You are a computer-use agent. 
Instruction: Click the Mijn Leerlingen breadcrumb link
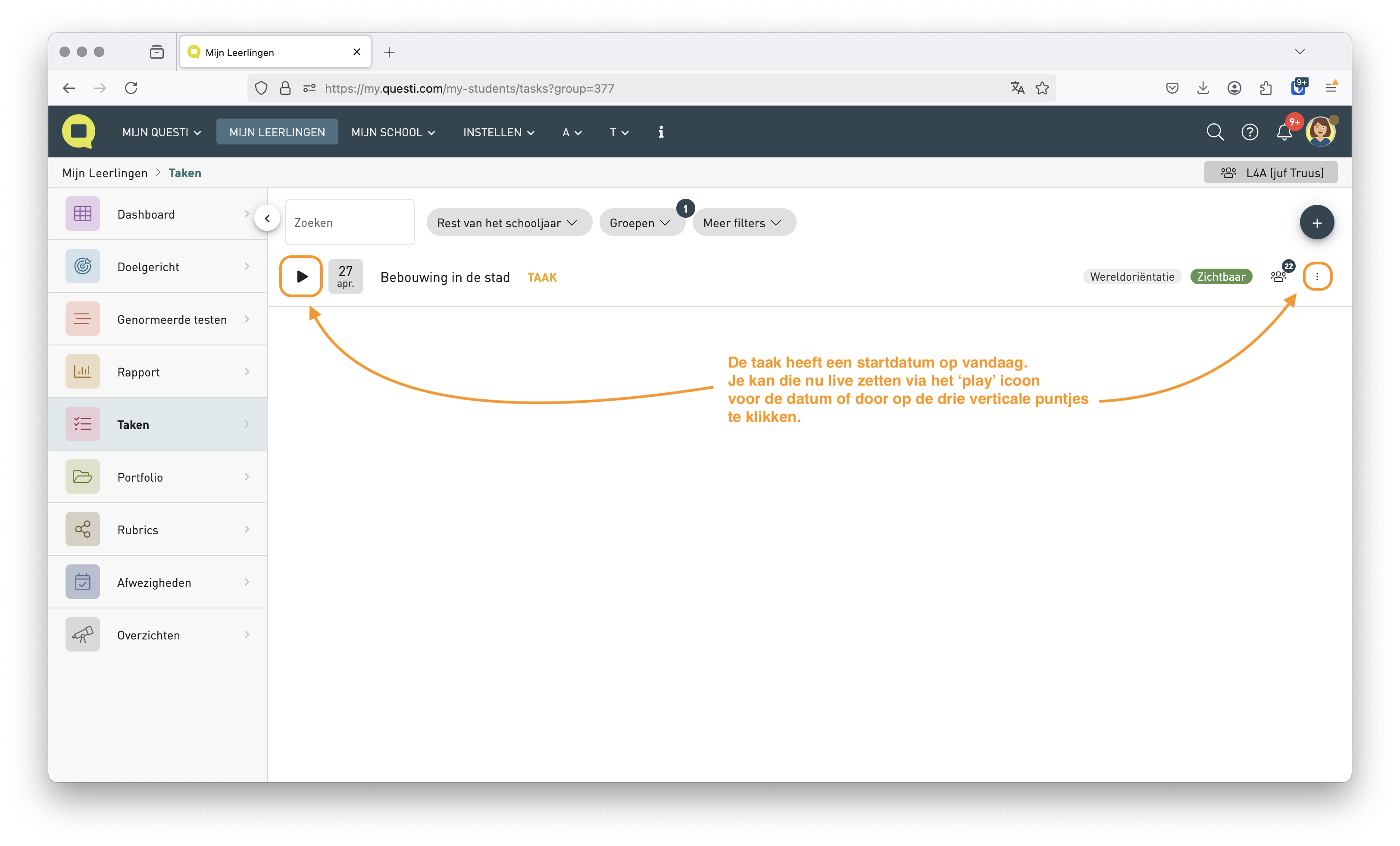(105, 173)
